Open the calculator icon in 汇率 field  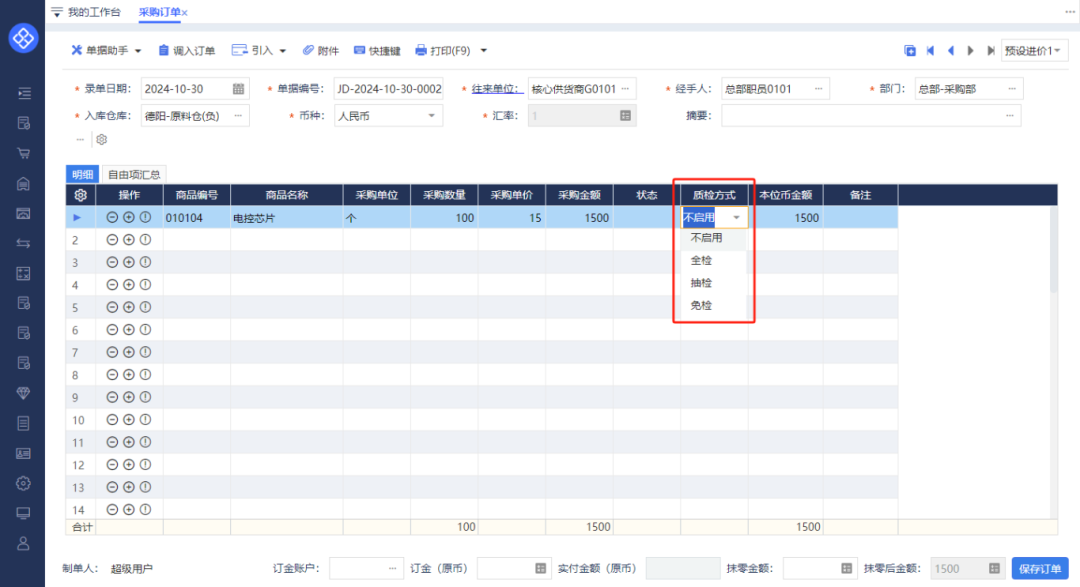coord(625,116)
